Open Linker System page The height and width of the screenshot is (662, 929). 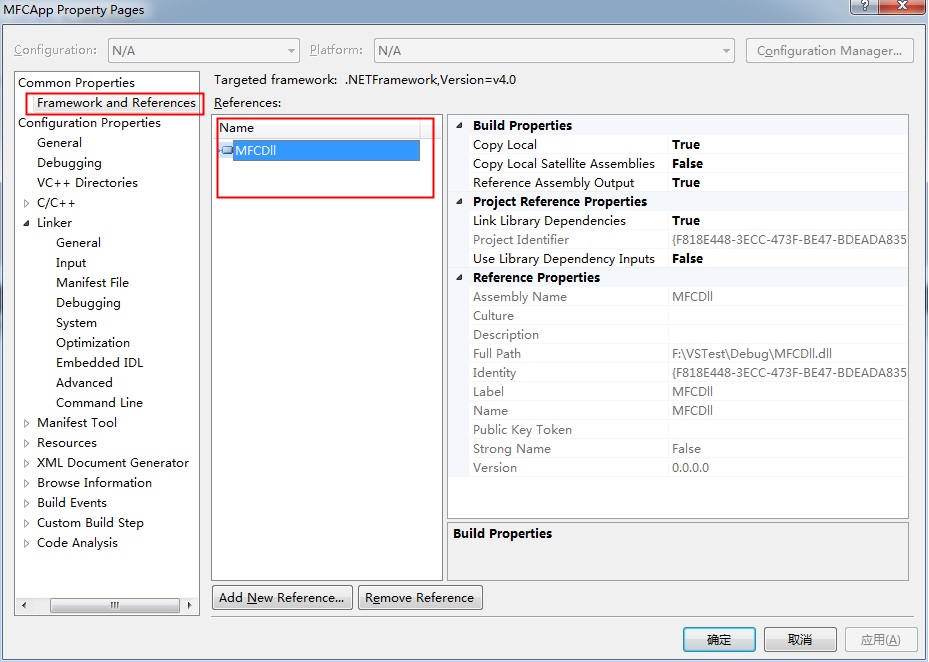76,323
